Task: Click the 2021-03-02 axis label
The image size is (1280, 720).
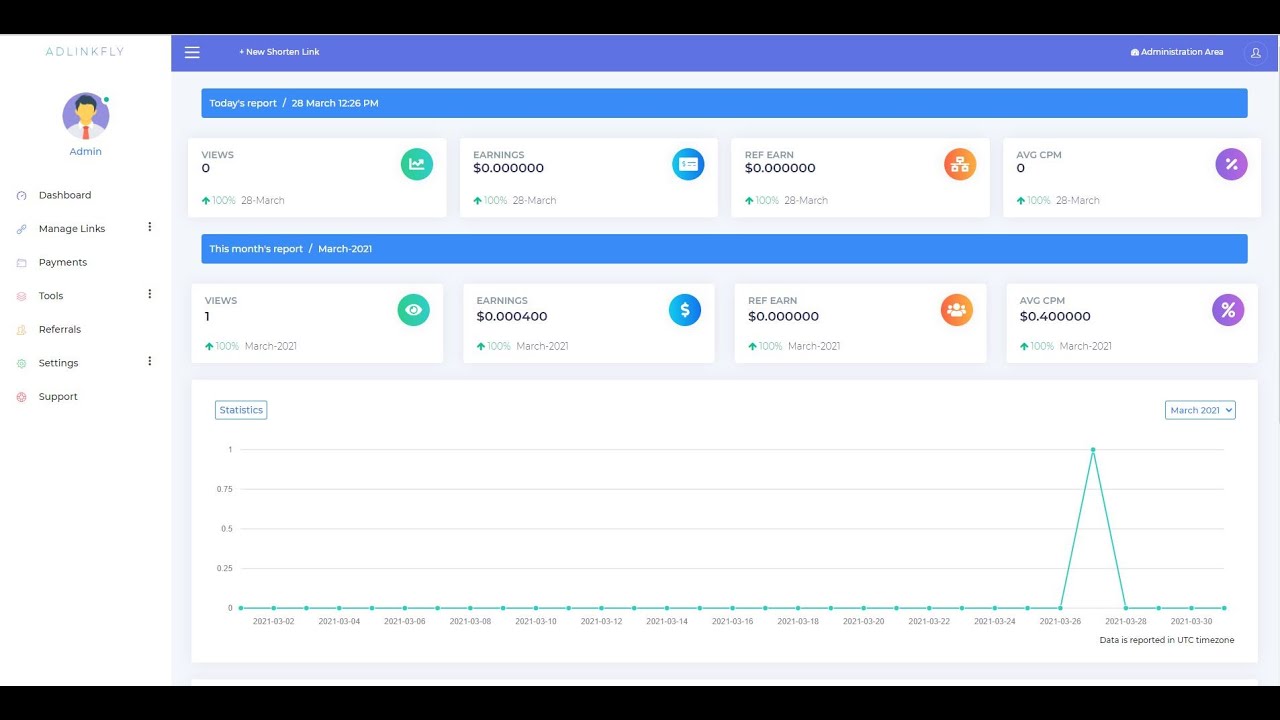Action: tap(273, 622)
